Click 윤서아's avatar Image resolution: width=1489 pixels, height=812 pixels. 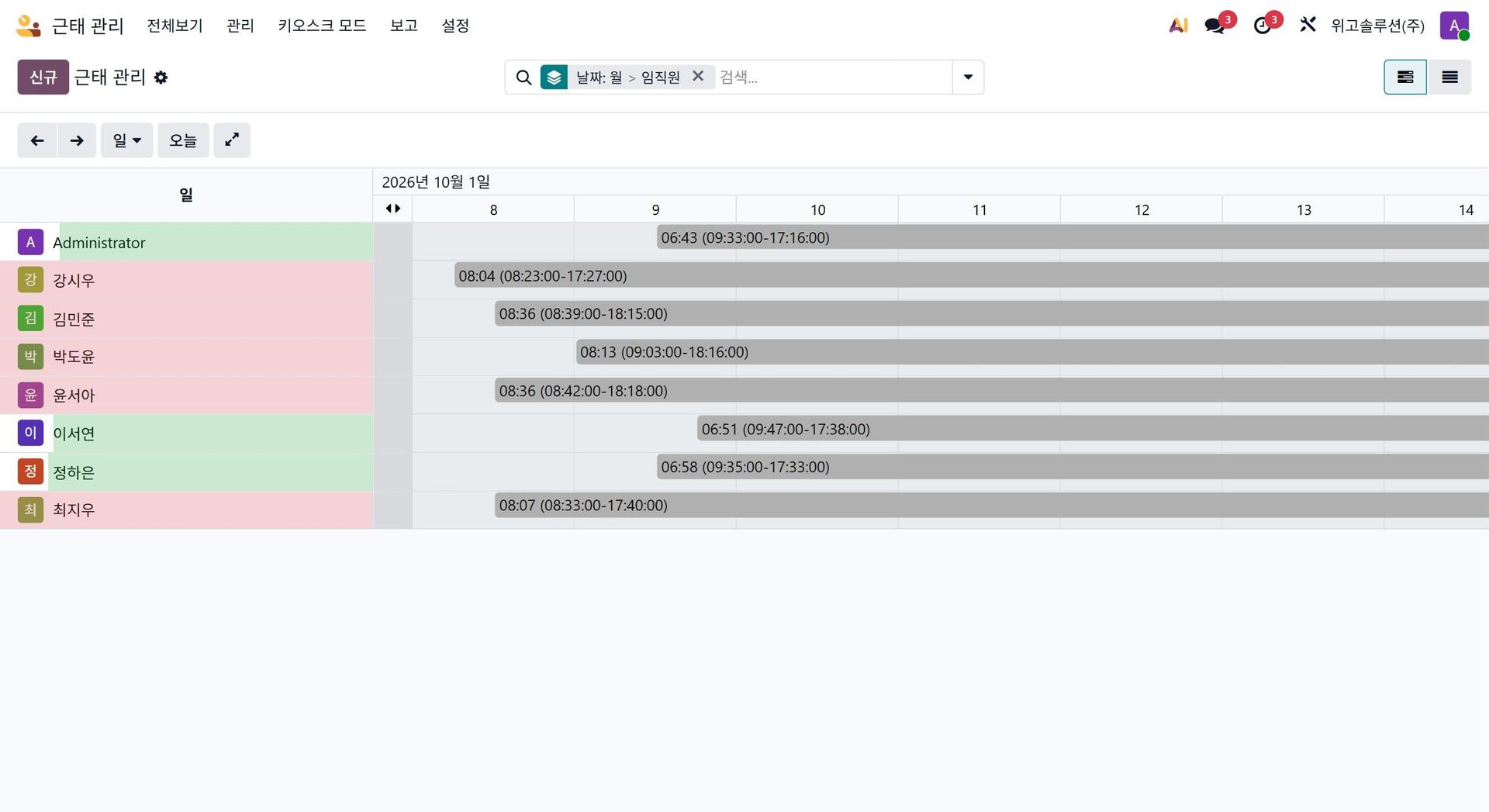[x=30, y=395]
